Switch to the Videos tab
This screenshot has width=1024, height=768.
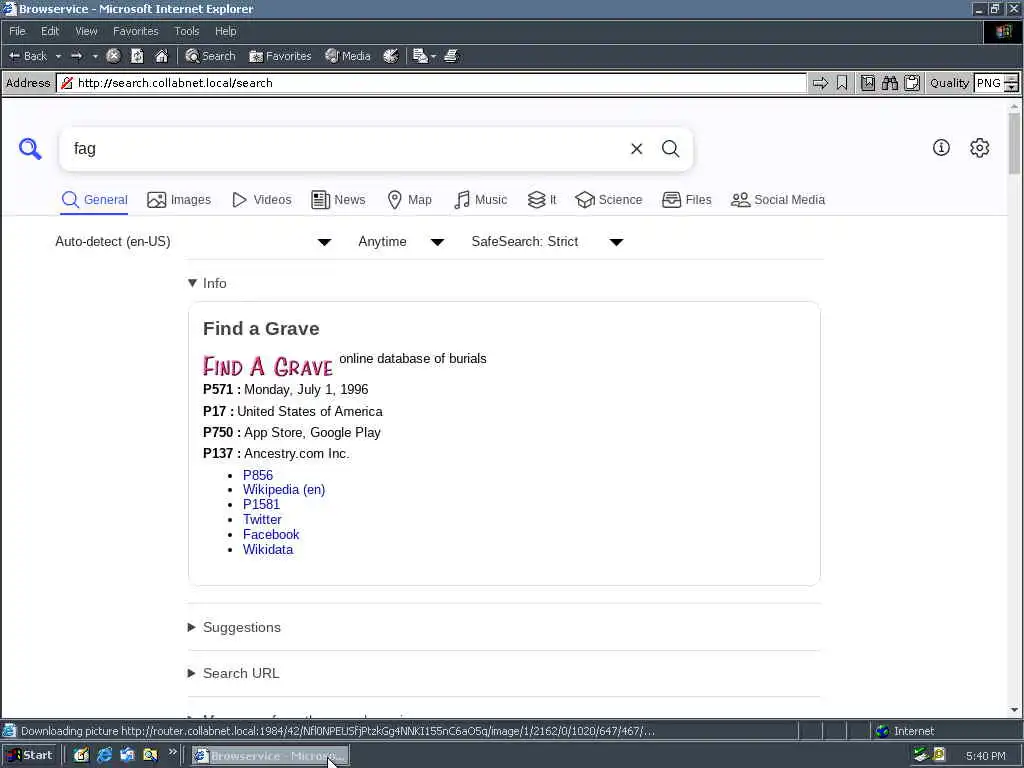(x=262, y=200)
